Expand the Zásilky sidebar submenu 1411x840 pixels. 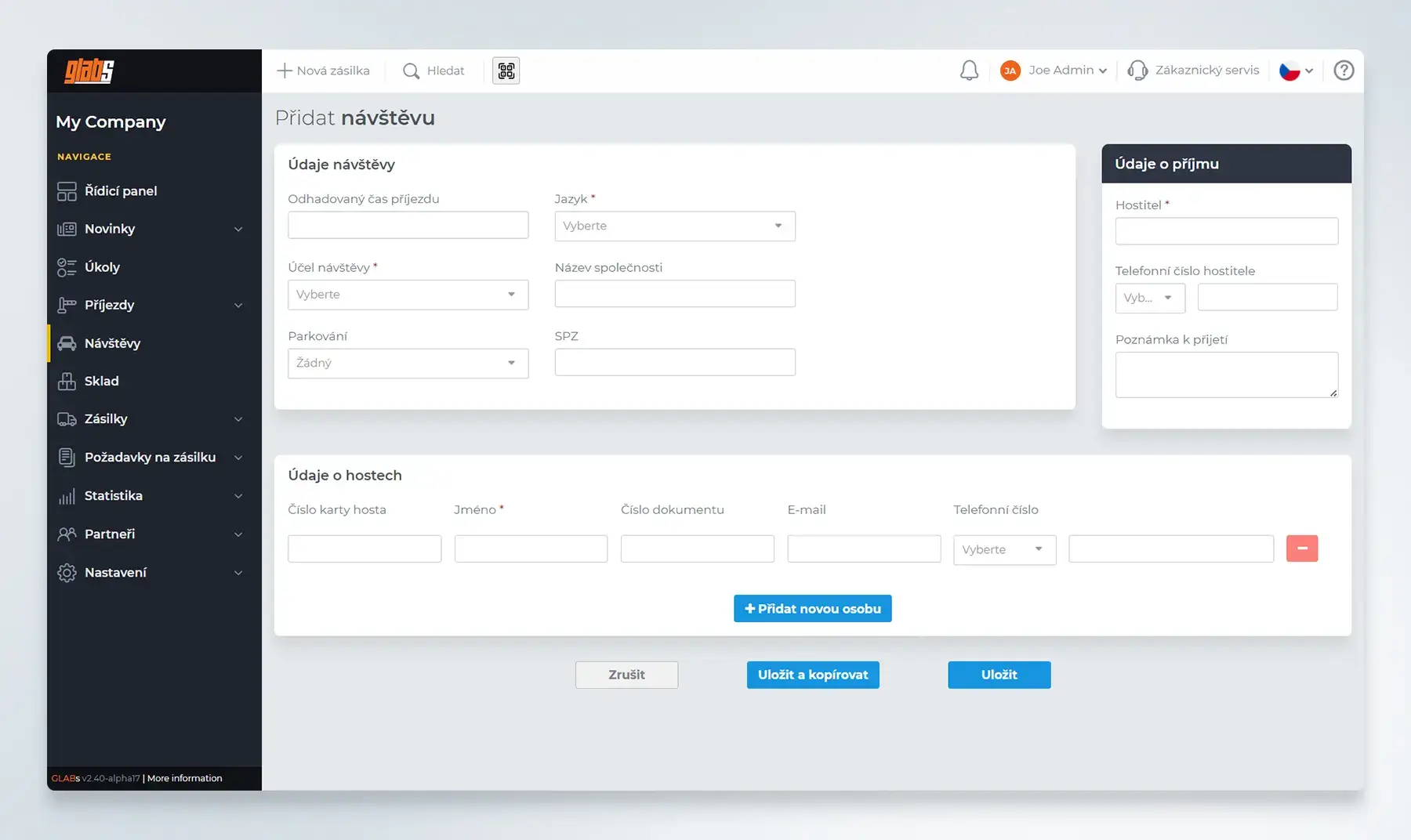(x=238, y=419)
